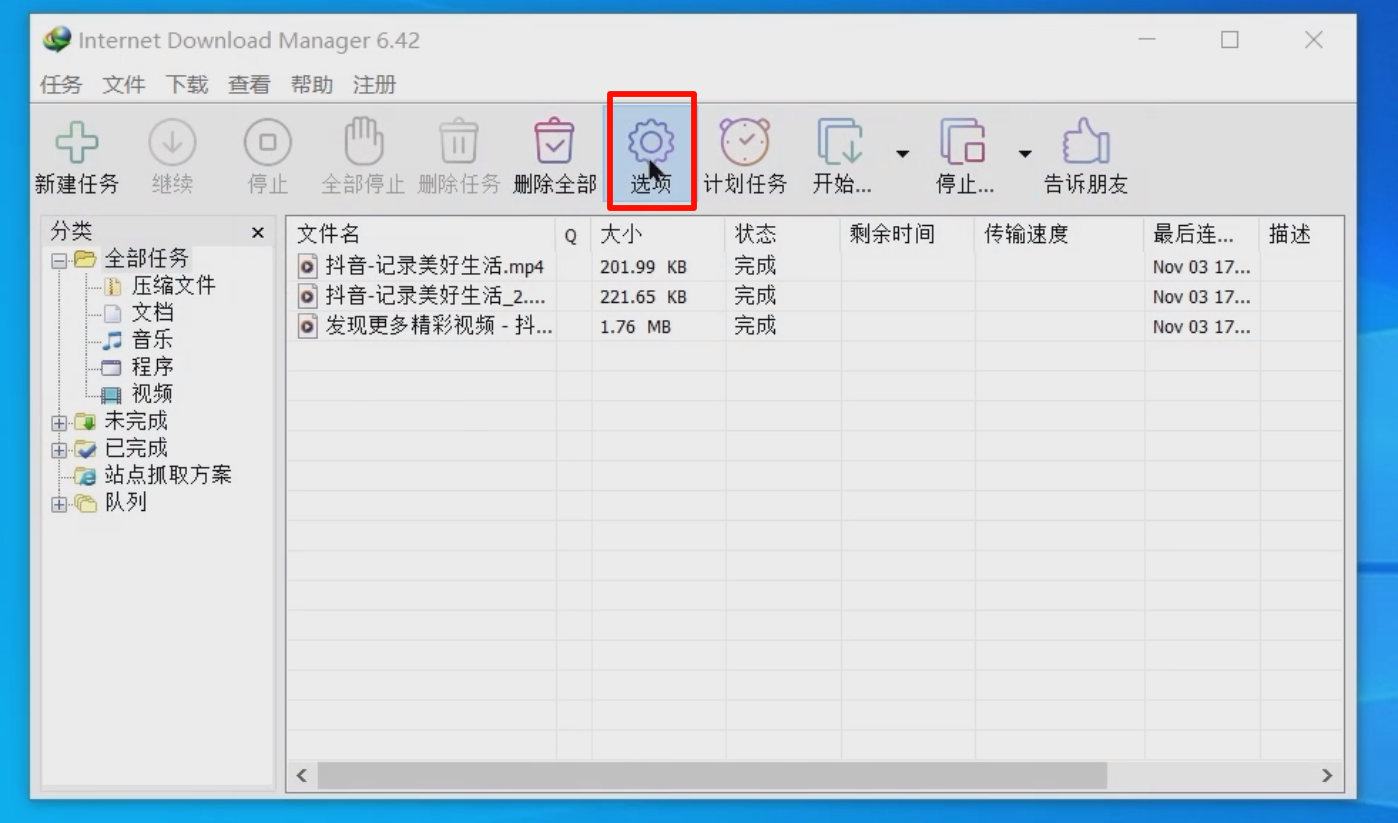The height and width of the screenshot is (823, 1398).
Task: Expand the 已完成 tree node
Action: 59,449
